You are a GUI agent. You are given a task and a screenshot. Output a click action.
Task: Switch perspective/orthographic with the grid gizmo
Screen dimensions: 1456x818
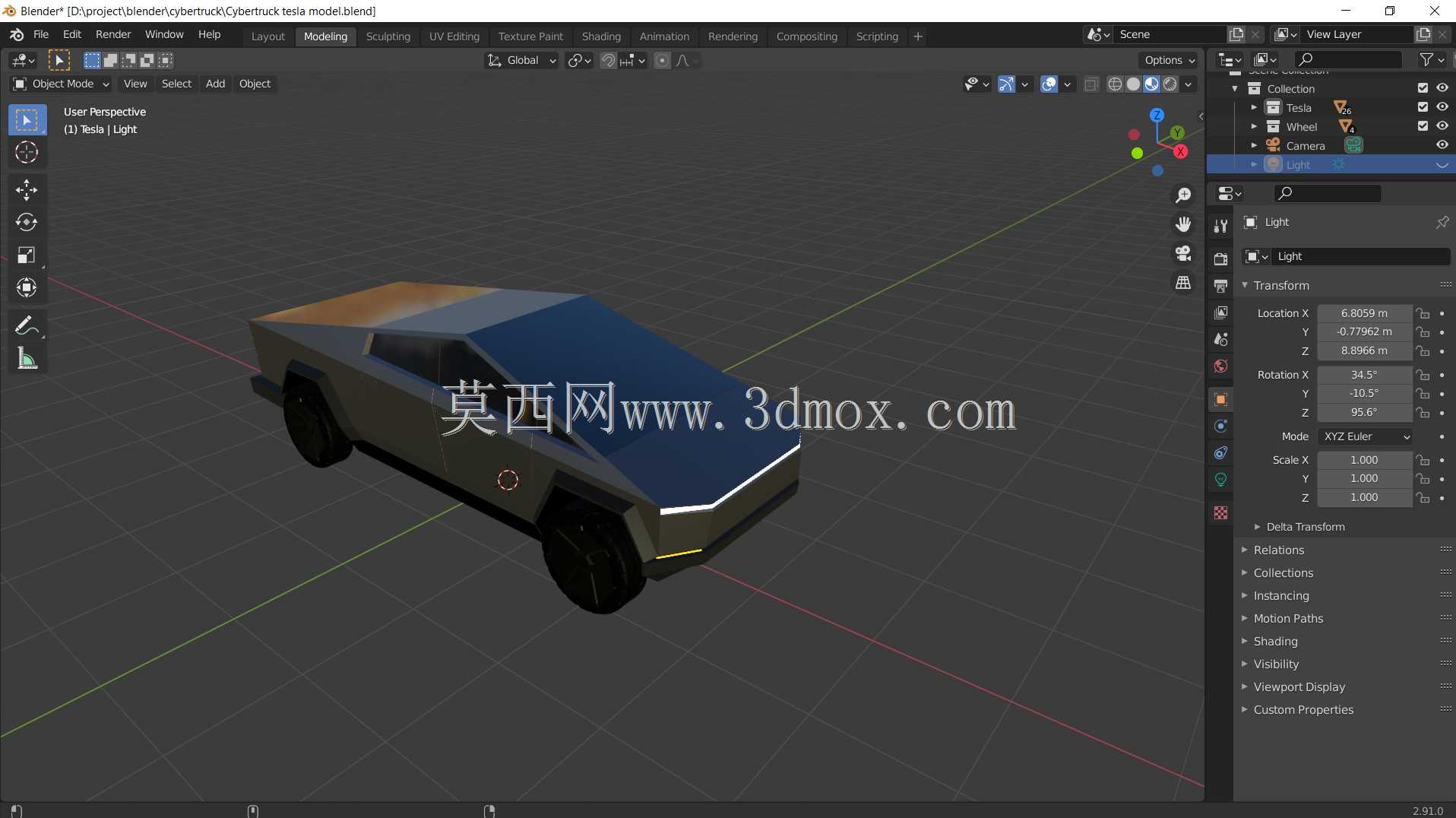click(1183, 283)
